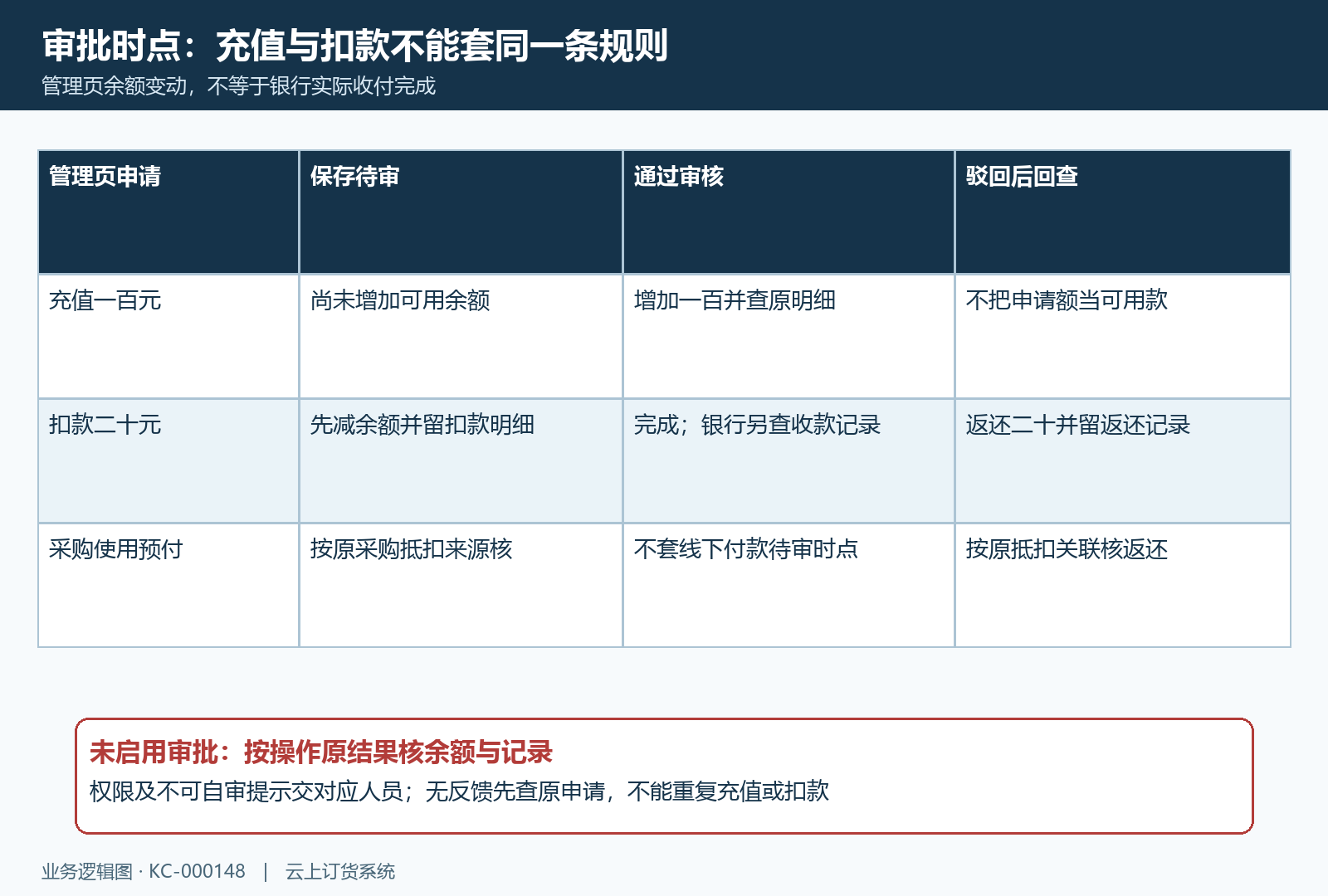Click the cell 先减余额并留扣款明细
Viewport: 1328px width, 896px height.
(461, 461)
